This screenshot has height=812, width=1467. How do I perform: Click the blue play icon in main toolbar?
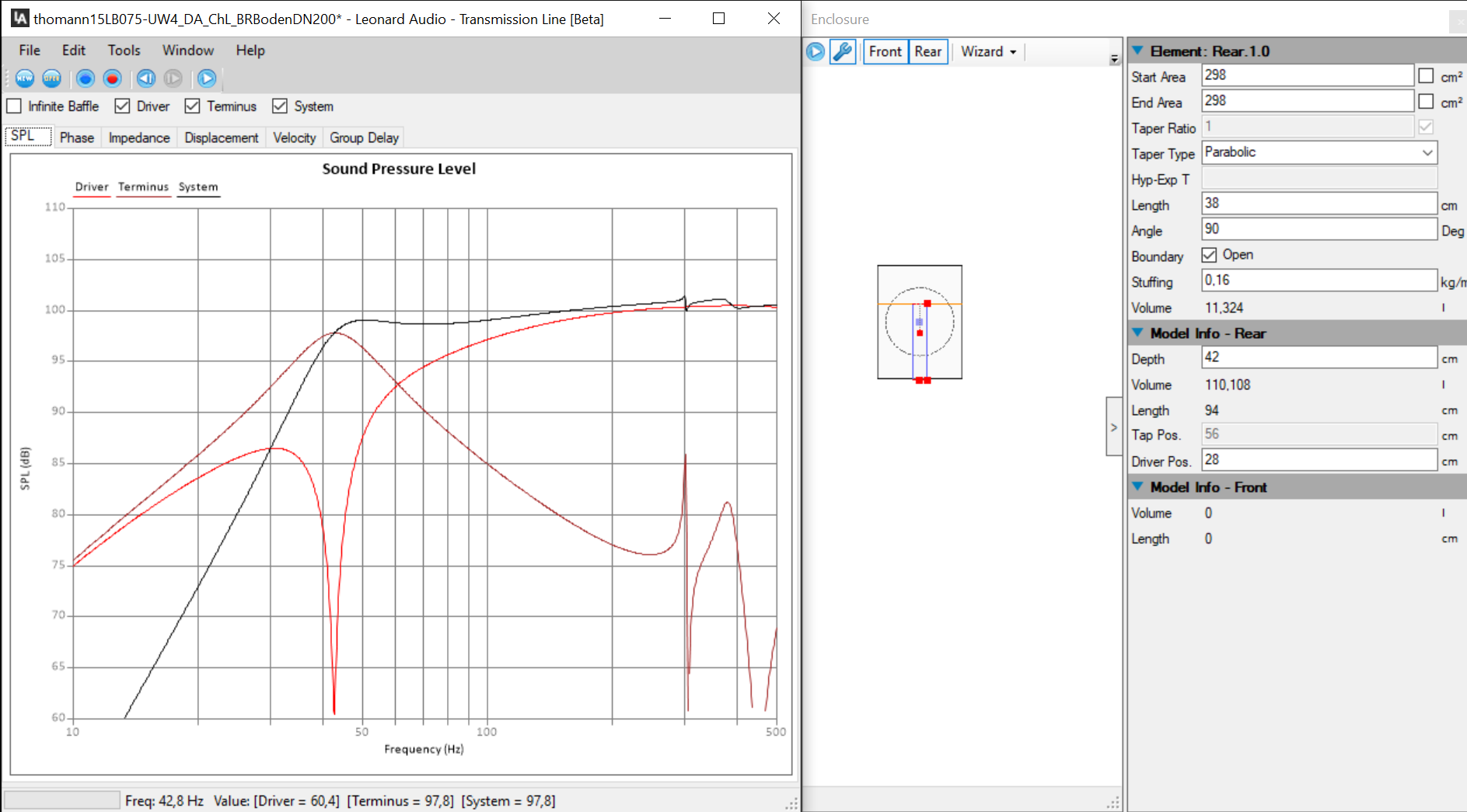[207, 78]
